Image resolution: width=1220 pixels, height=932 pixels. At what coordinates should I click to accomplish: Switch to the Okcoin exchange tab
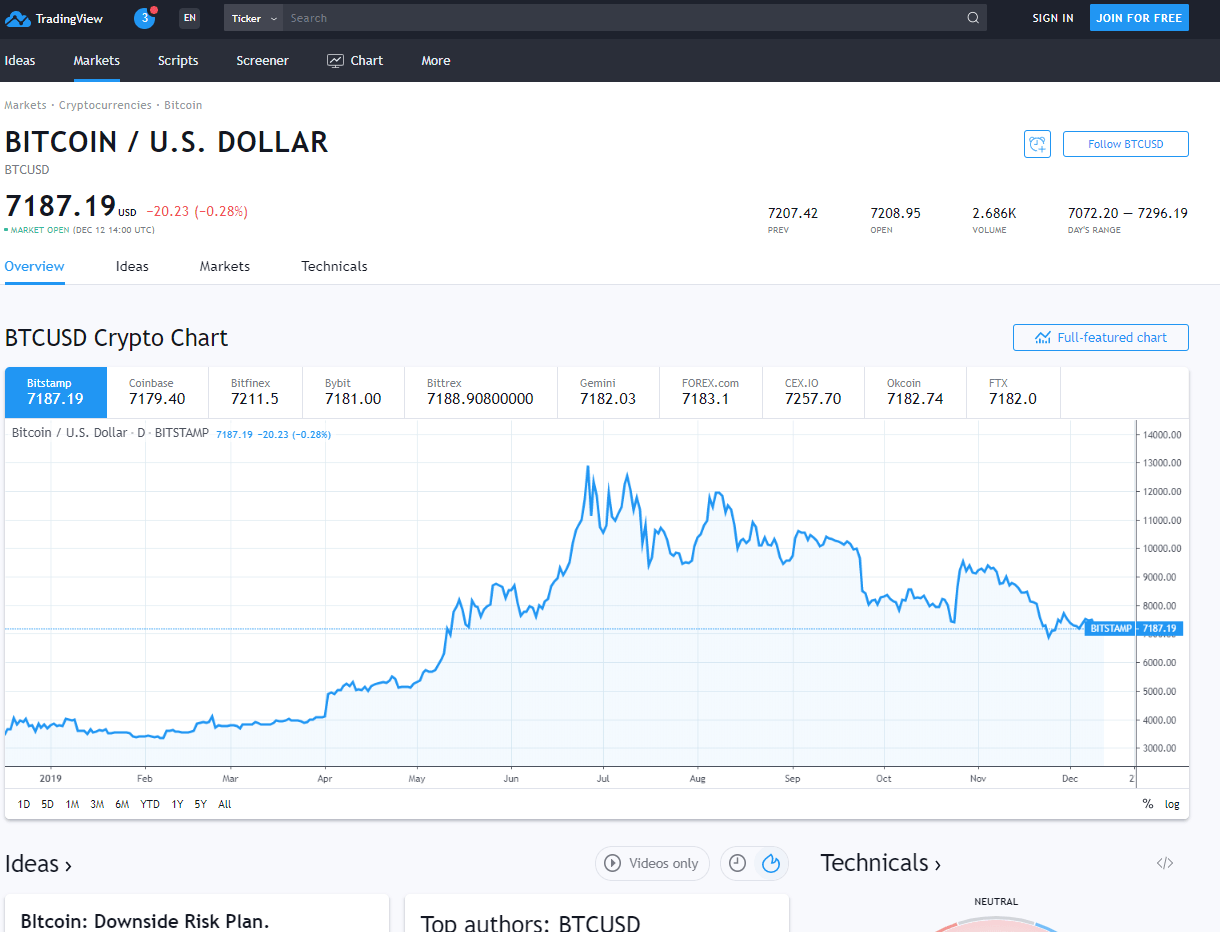click(915, 392)
